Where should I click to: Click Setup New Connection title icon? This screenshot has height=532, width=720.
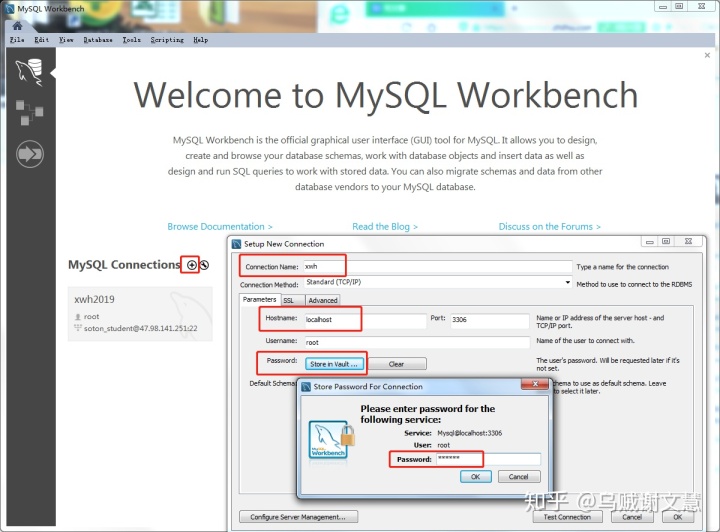tap(236, 244)
